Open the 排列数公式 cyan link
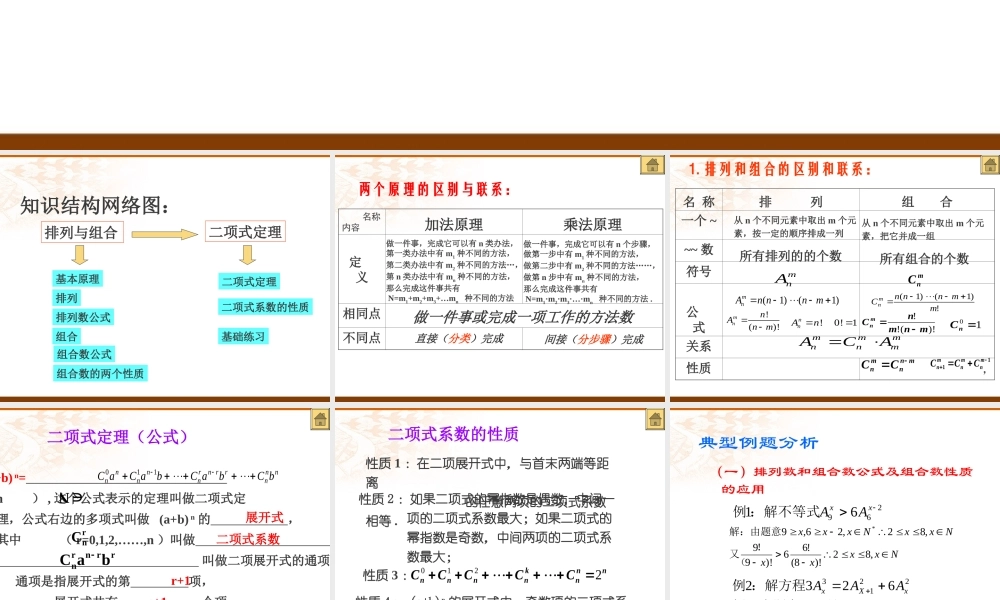The image size is (1000, 600). (83, 317)
